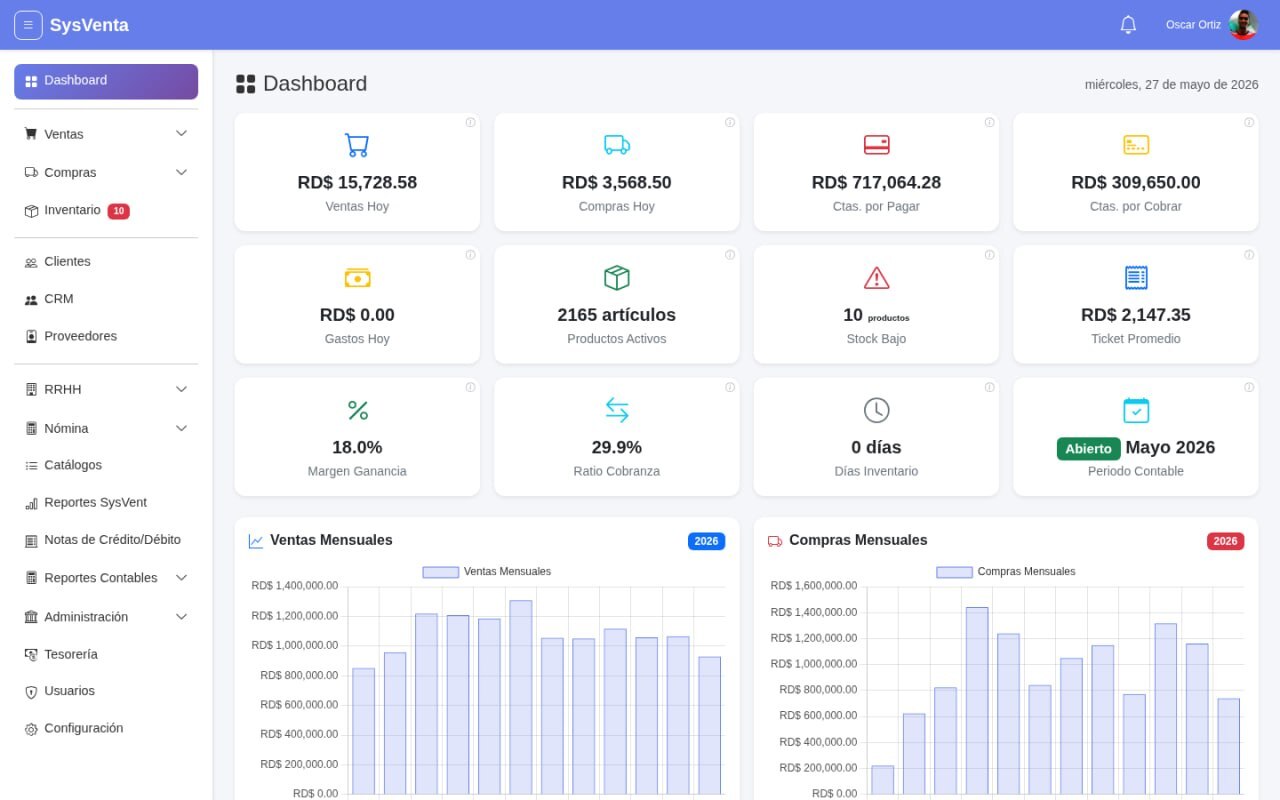
Task: Select Dashboard in the sidebar
Action: [106, 81]
